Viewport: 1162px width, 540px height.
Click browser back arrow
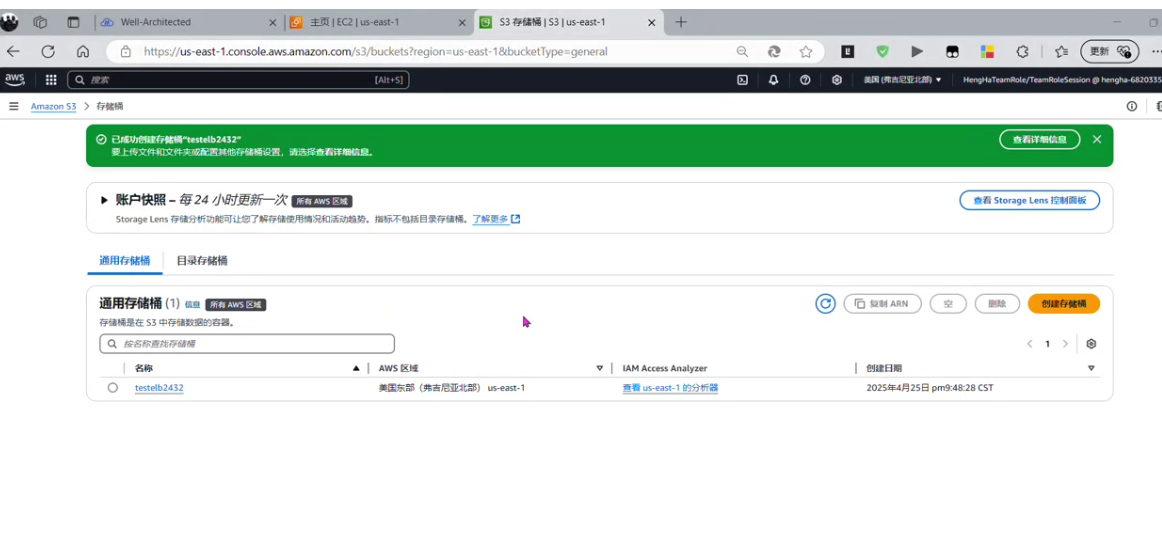tap(13, 52)
